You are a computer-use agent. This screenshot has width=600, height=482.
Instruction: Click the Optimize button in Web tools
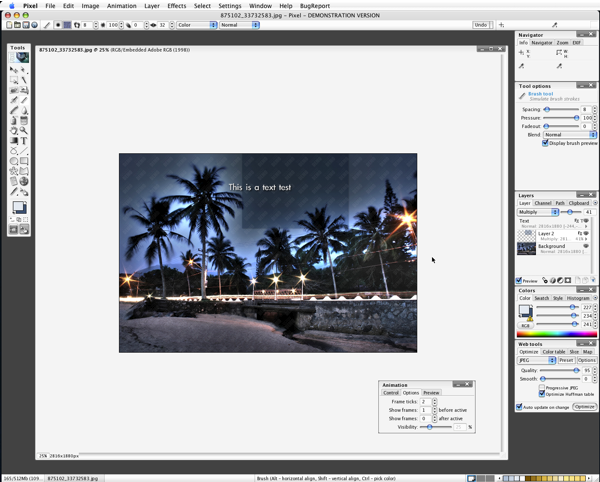584,407
